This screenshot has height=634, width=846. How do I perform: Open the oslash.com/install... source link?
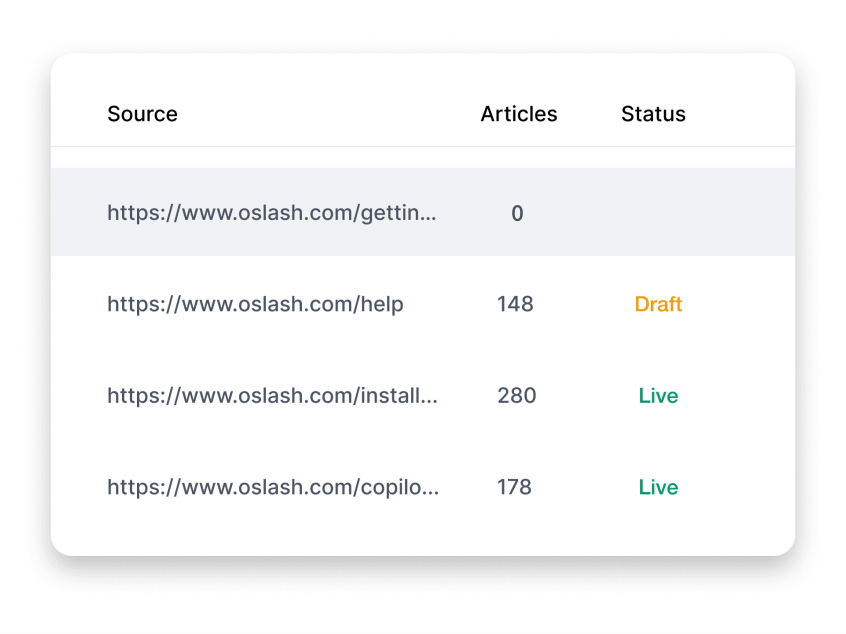point(271,396)
